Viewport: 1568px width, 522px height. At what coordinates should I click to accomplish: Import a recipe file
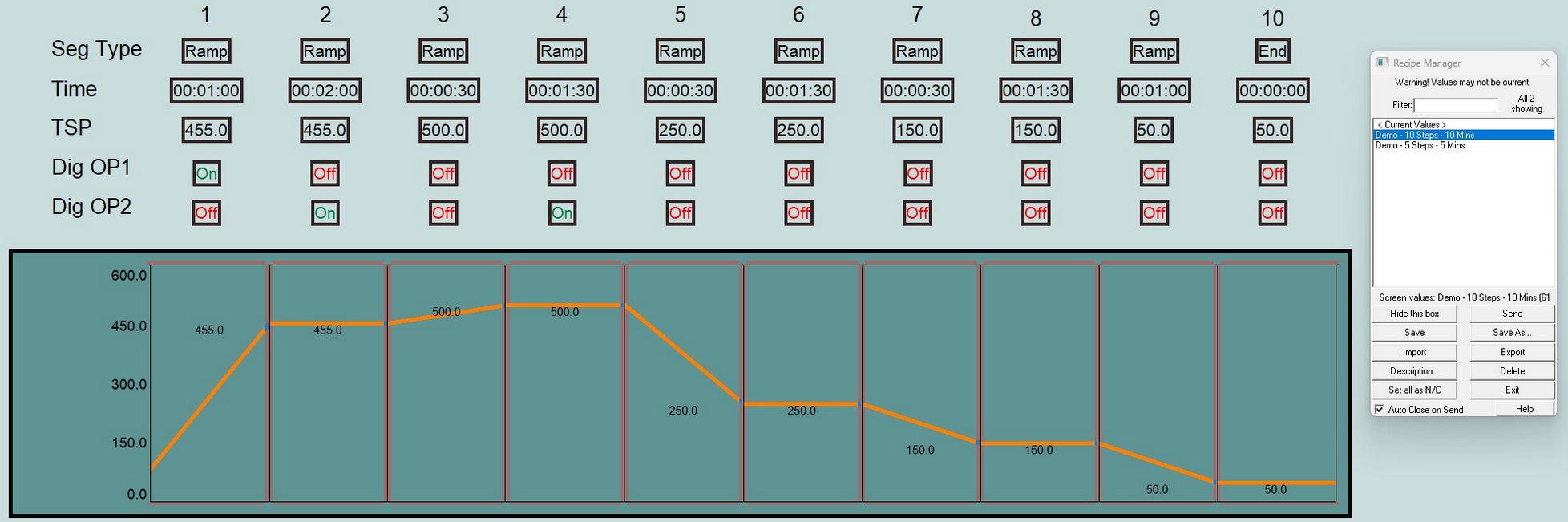[x=1414, y=352]
